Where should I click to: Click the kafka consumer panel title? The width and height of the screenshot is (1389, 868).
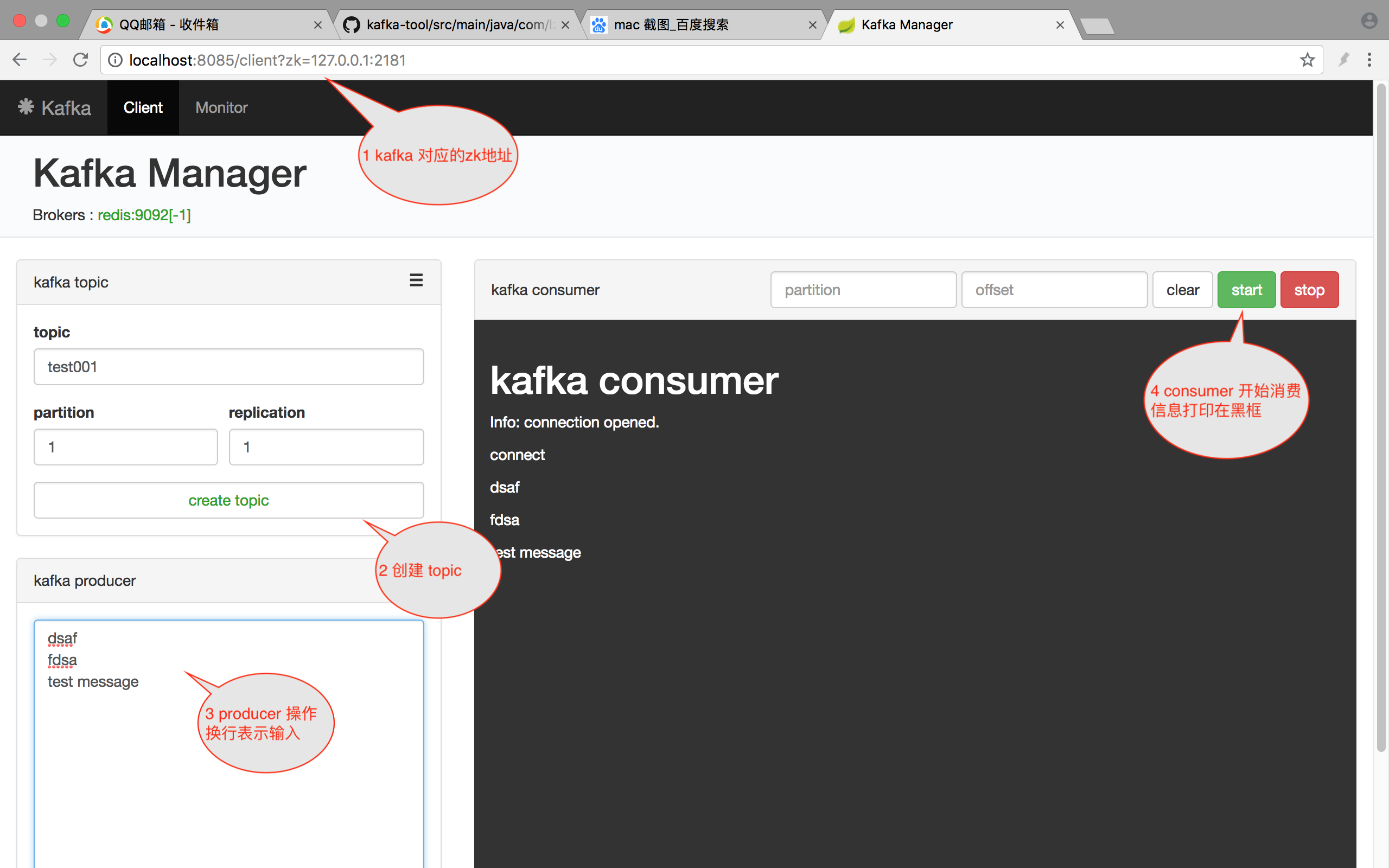tap(545, 290)
